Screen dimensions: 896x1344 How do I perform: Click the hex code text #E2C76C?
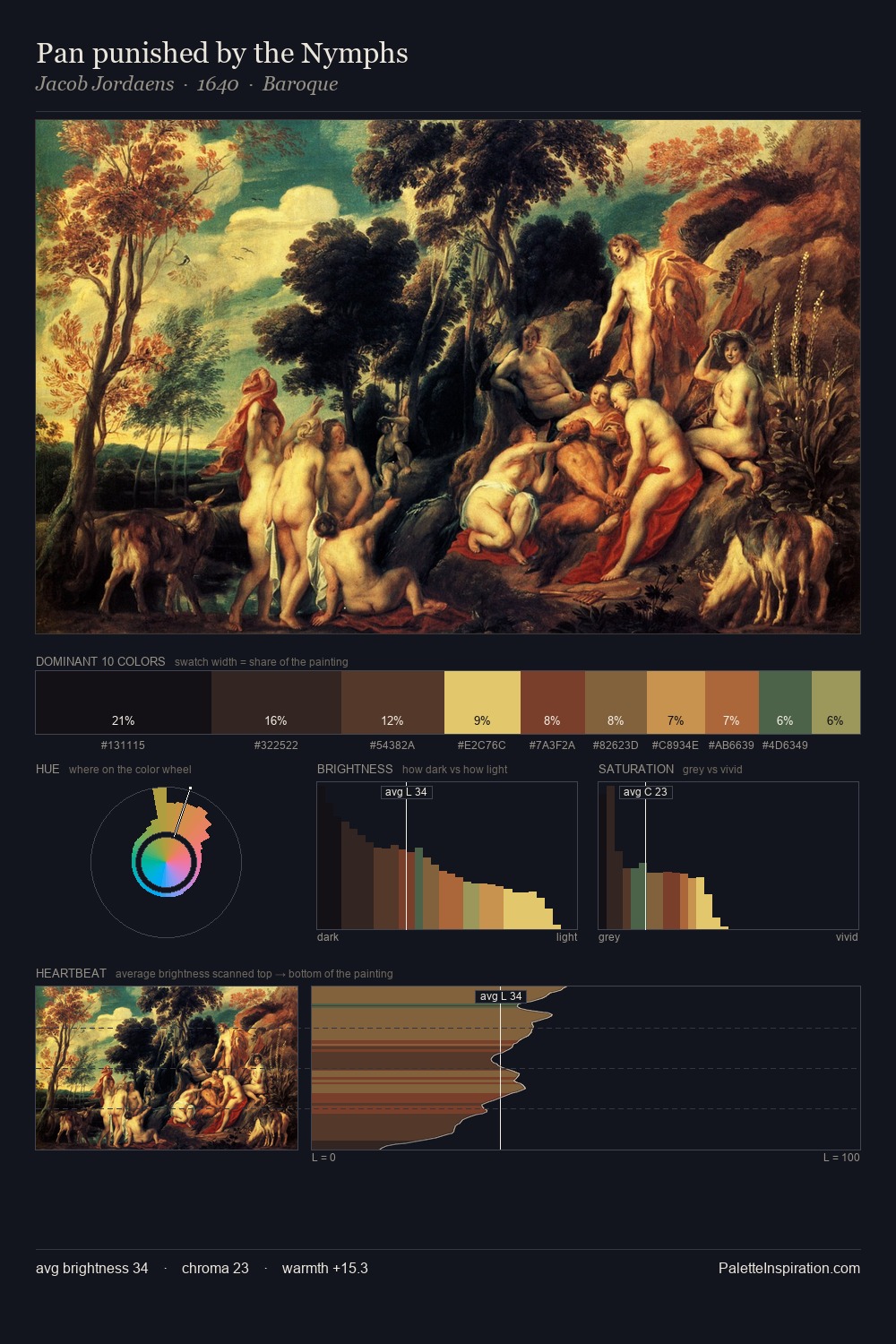point(481,745)
